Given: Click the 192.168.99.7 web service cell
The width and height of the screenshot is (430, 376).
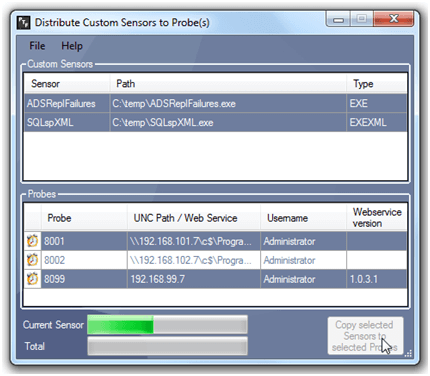Looking at the screenshot, I should [194, 279].
